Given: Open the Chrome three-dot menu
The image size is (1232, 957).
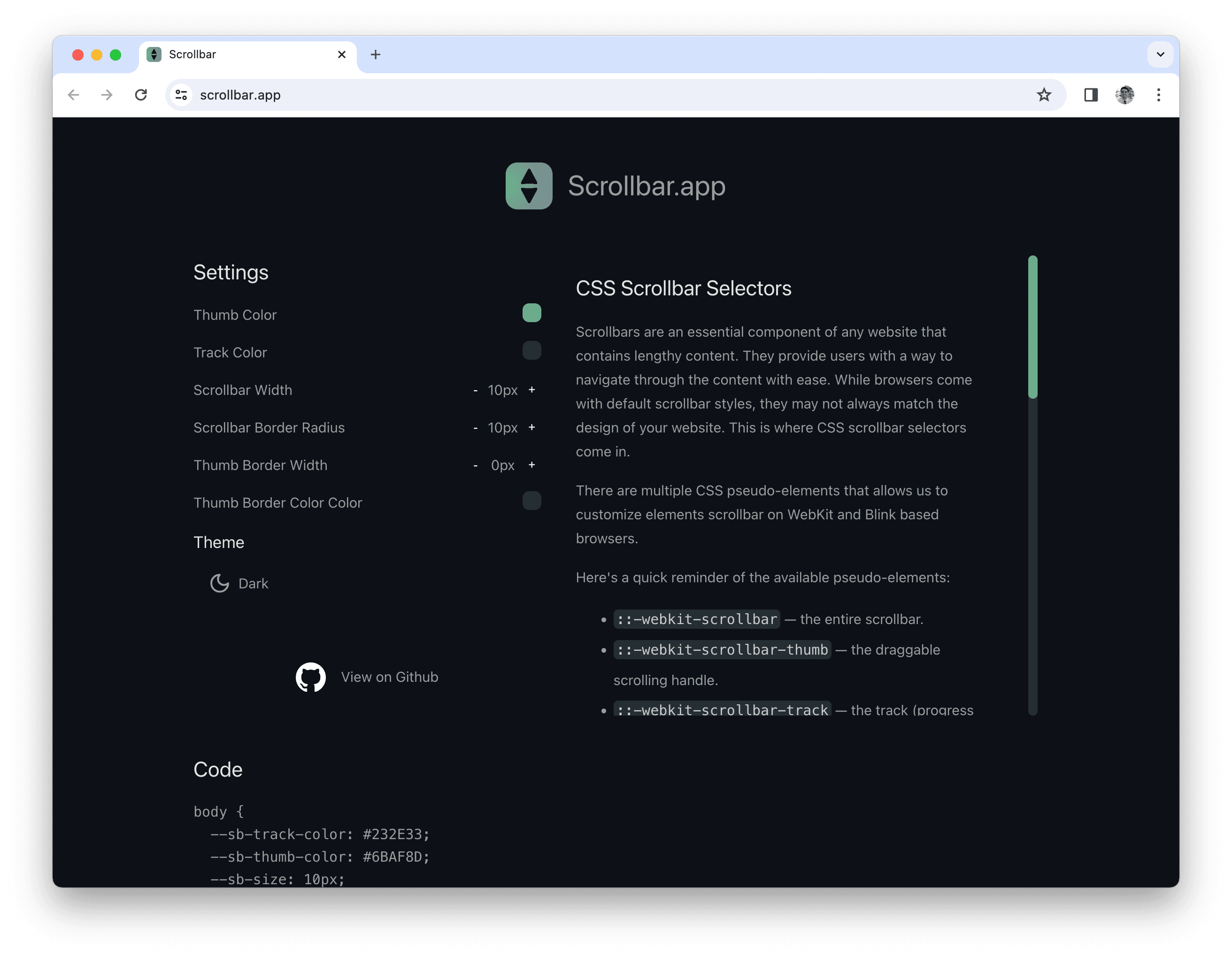Looking at the screenshot, I should [1158, 95].
